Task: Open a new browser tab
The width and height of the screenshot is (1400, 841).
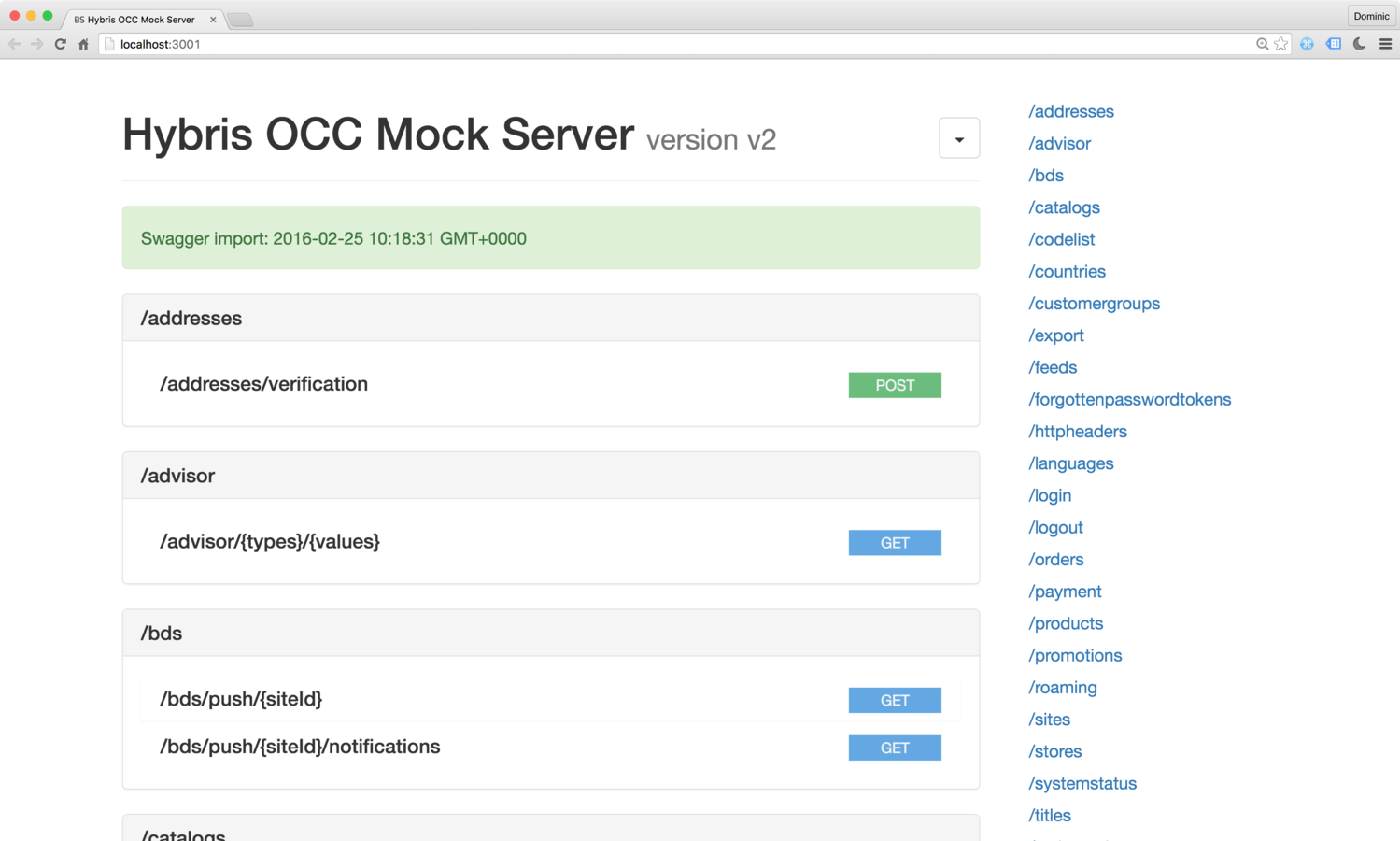Action: pos(240,20)
